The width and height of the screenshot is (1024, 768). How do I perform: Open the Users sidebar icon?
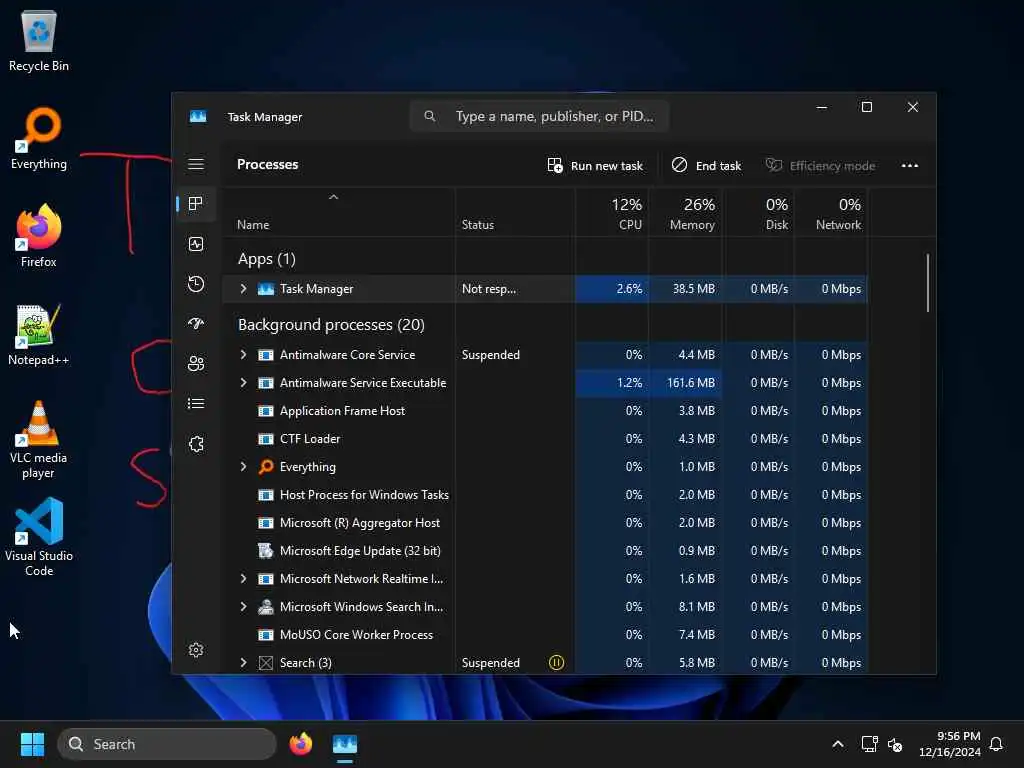point(196,364)
